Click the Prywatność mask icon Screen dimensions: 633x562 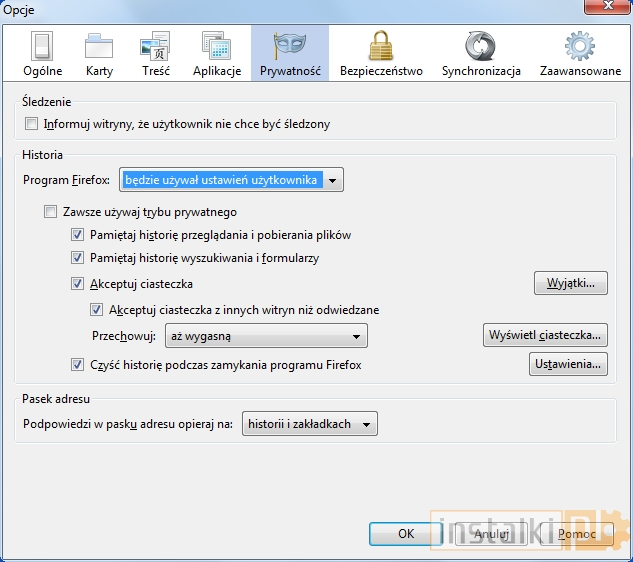289,46
